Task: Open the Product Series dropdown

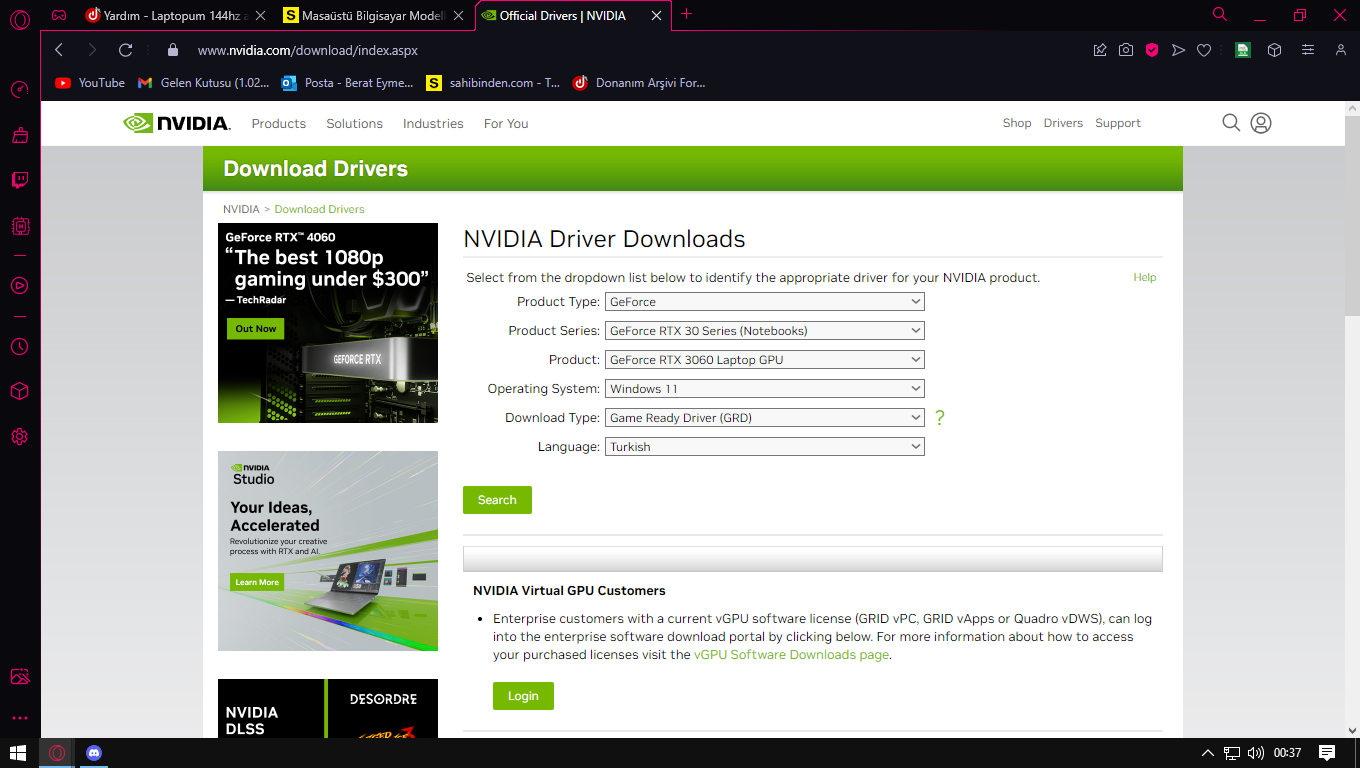Action: [x=765, y=330]
